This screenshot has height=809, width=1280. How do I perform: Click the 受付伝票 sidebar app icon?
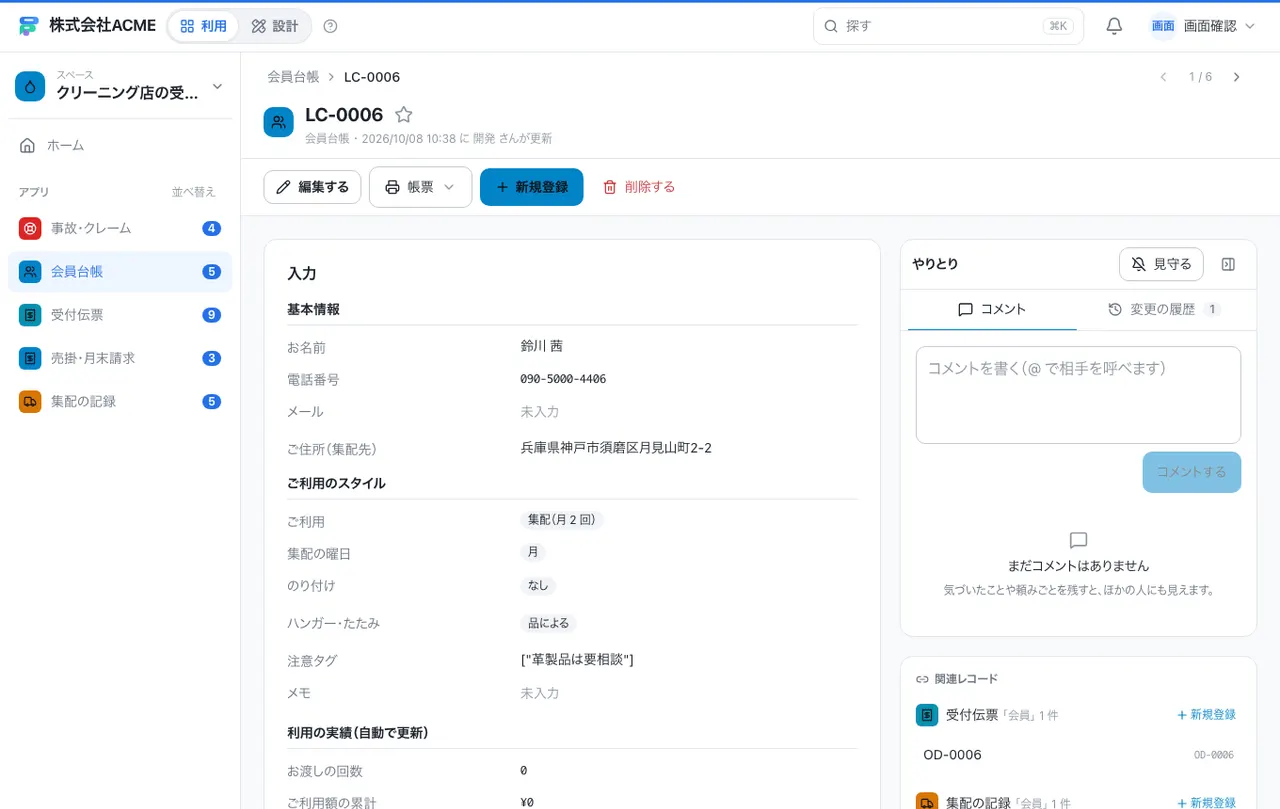pos(30,315)
